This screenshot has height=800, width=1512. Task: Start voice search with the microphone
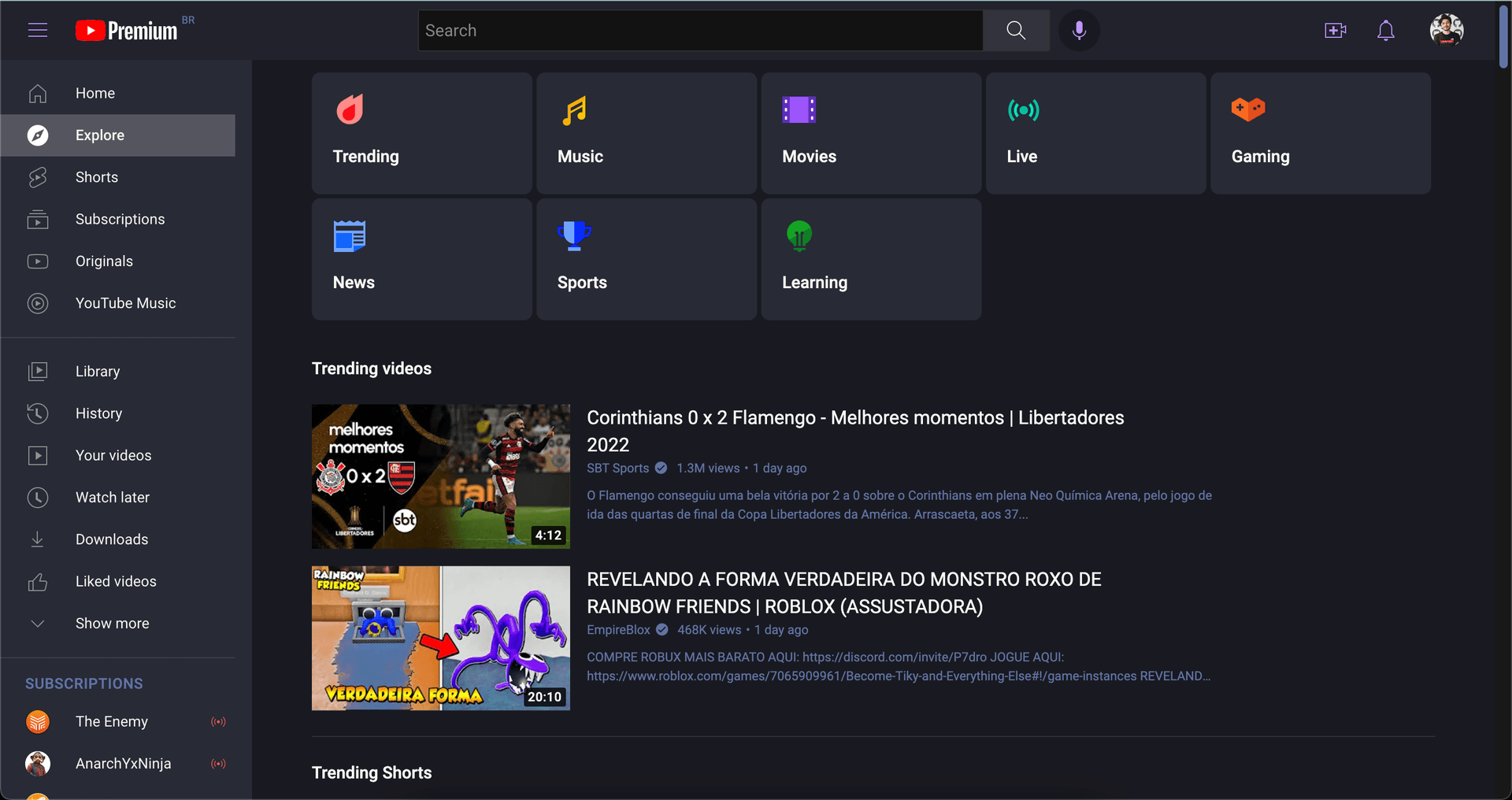point(1079,30)
